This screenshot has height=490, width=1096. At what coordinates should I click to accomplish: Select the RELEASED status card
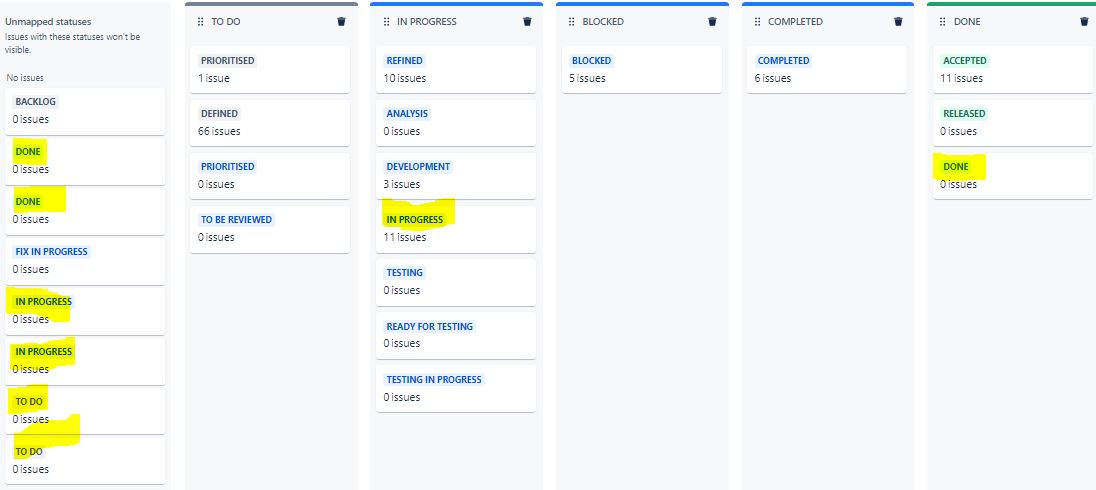[1013, 122]
